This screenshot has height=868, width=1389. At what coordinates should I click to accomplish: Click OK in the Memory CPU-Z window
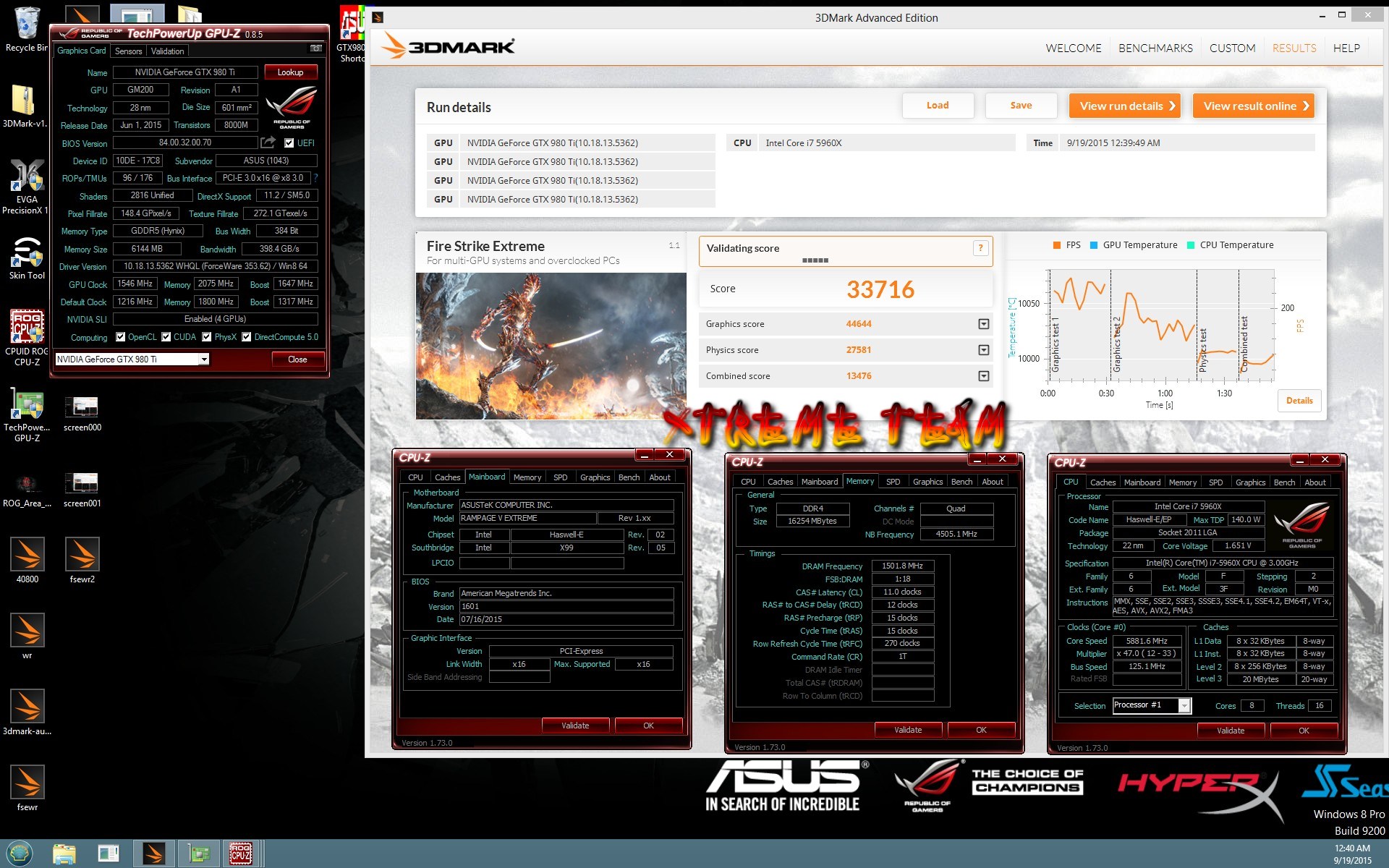(x=981, y=730)
